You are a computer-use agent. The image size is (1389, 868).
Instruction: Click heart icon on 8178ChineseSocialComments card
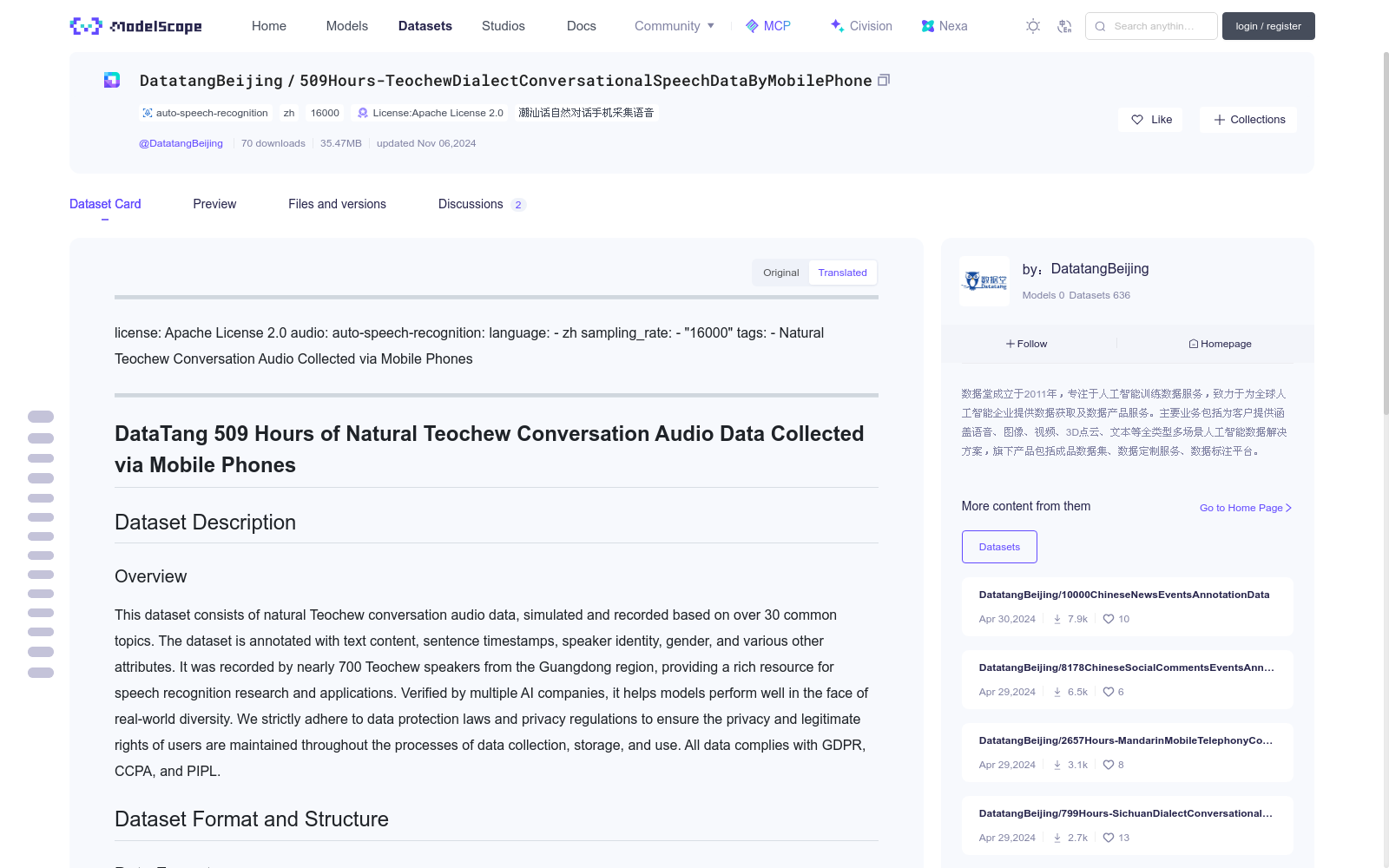tap(1109, 692)
